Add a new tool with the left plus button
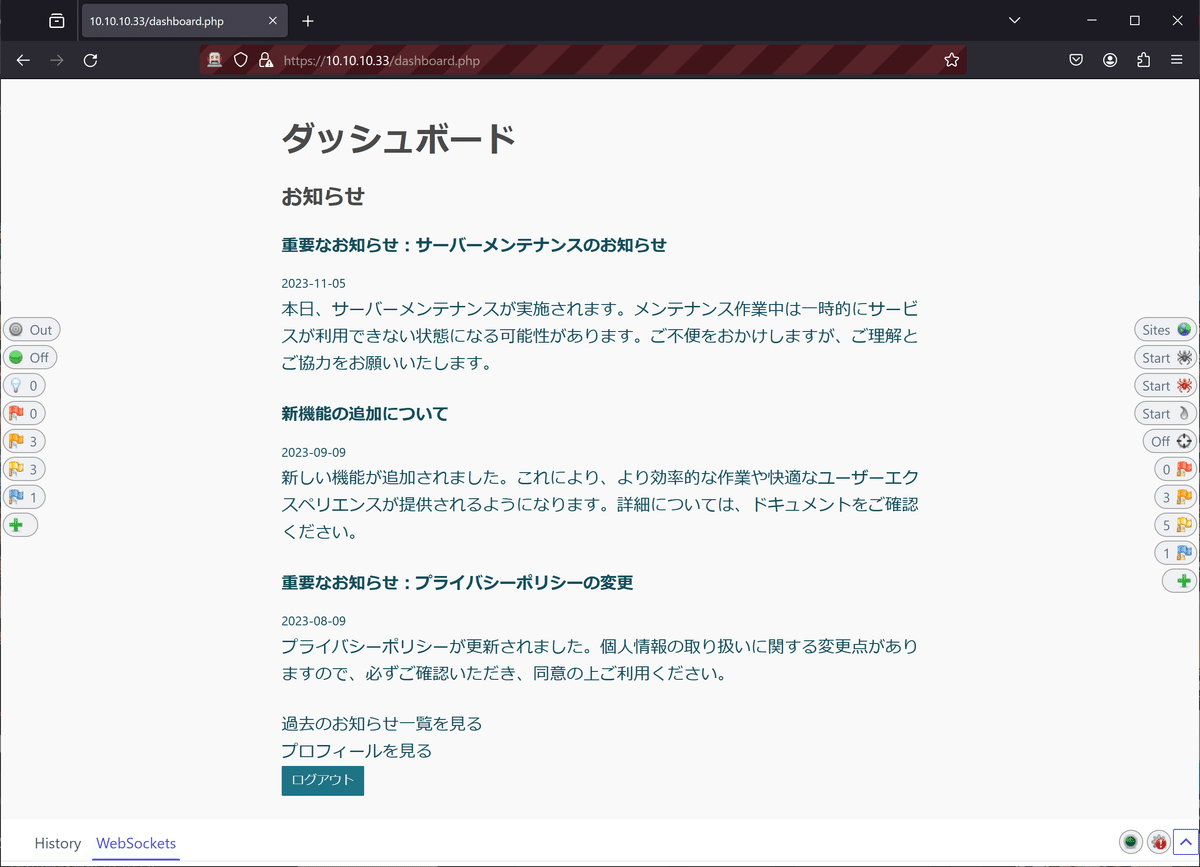 (20, 524)
